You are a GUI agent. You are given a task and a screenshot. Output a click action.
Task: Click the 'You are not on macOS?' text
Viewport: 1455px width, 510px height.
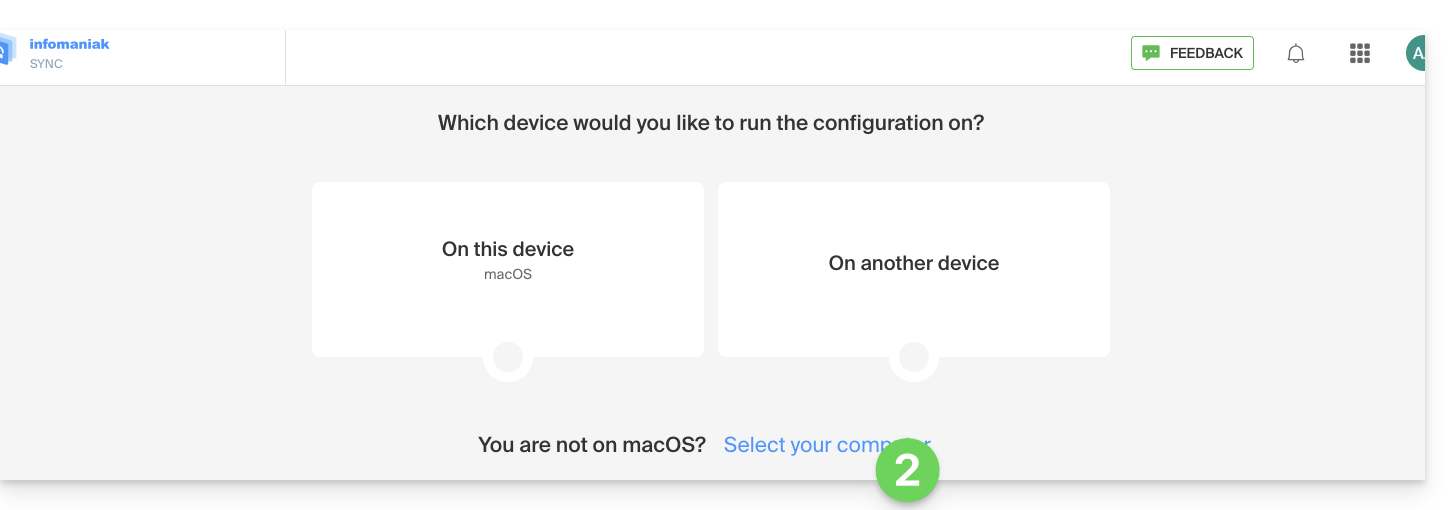click(x=592, y=445)
